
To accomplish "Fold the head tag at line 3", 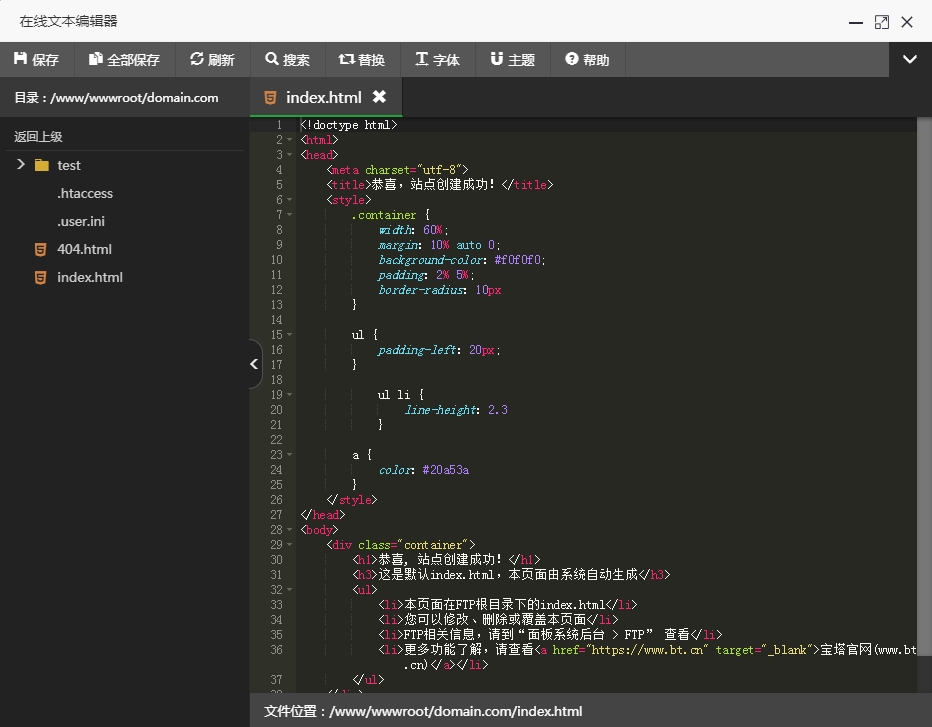I will 289,155.
